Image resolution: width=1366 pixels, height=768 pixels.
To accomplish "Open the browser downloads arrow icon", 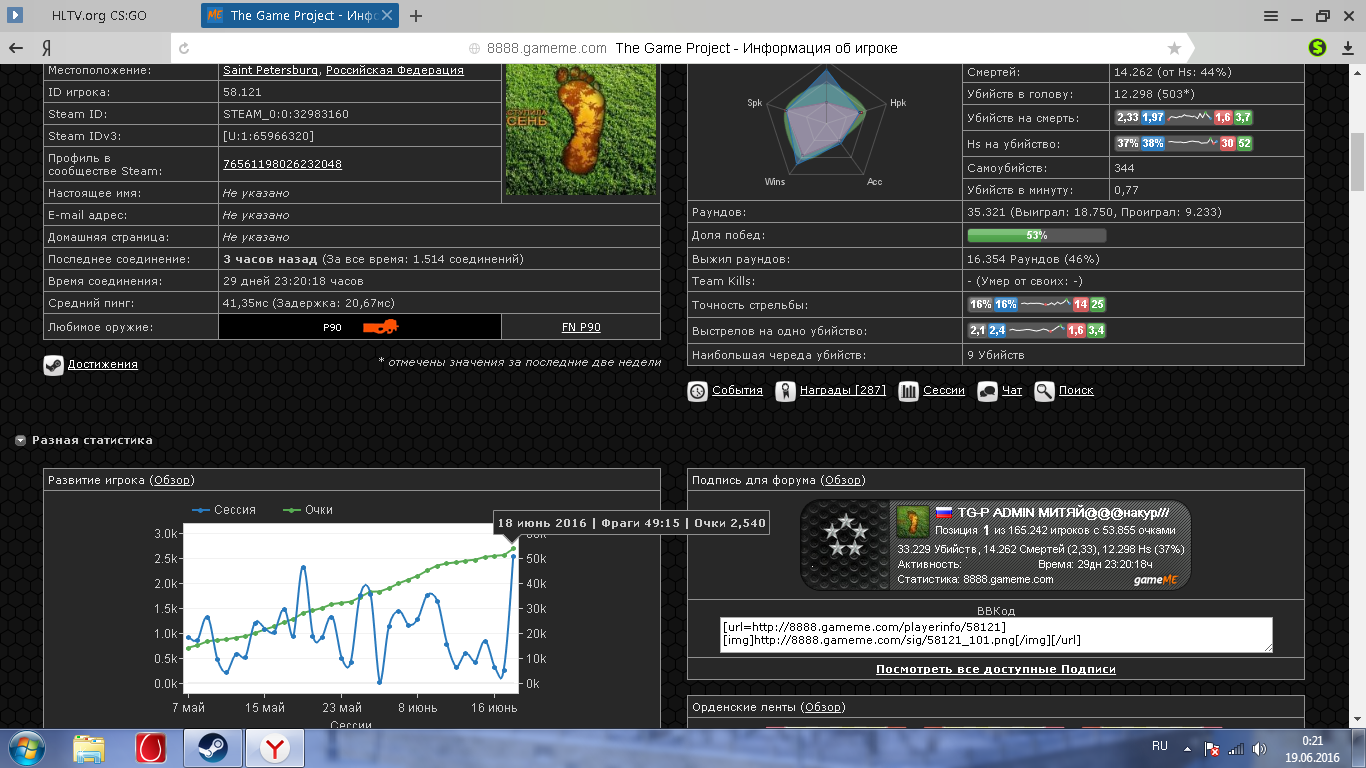I will tap(1346, 47).
